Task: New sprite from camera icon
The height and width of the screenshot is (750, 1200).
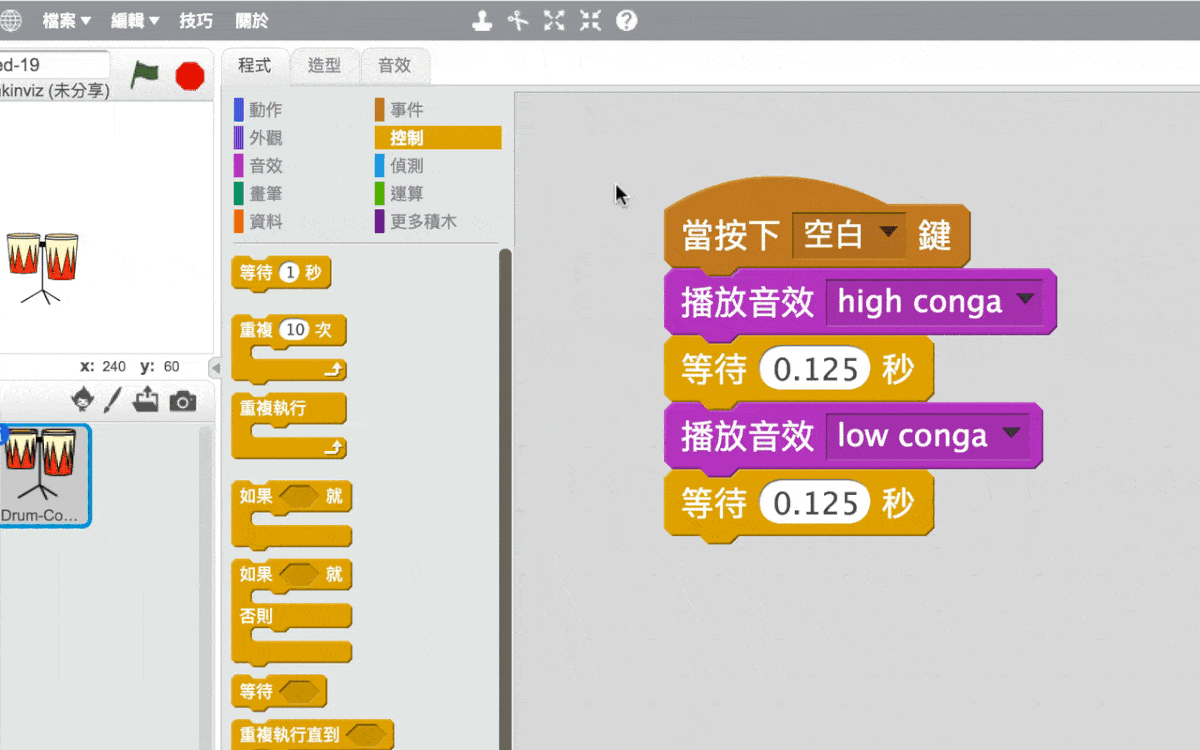Action: pos(182,401)
